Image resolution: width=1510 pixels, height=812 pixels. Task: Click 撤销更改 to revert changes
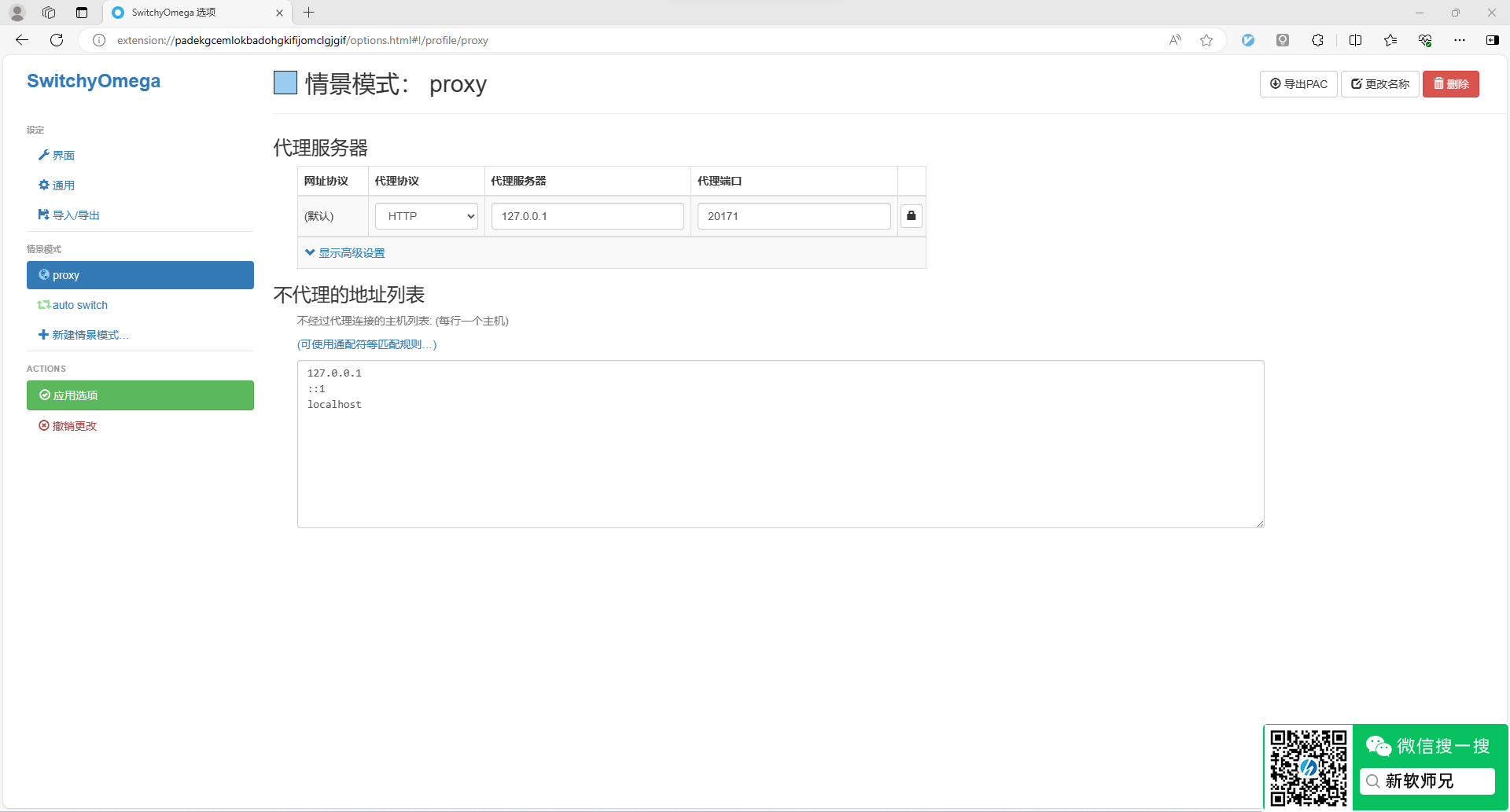pyautogui.click(x=74, y=425)
